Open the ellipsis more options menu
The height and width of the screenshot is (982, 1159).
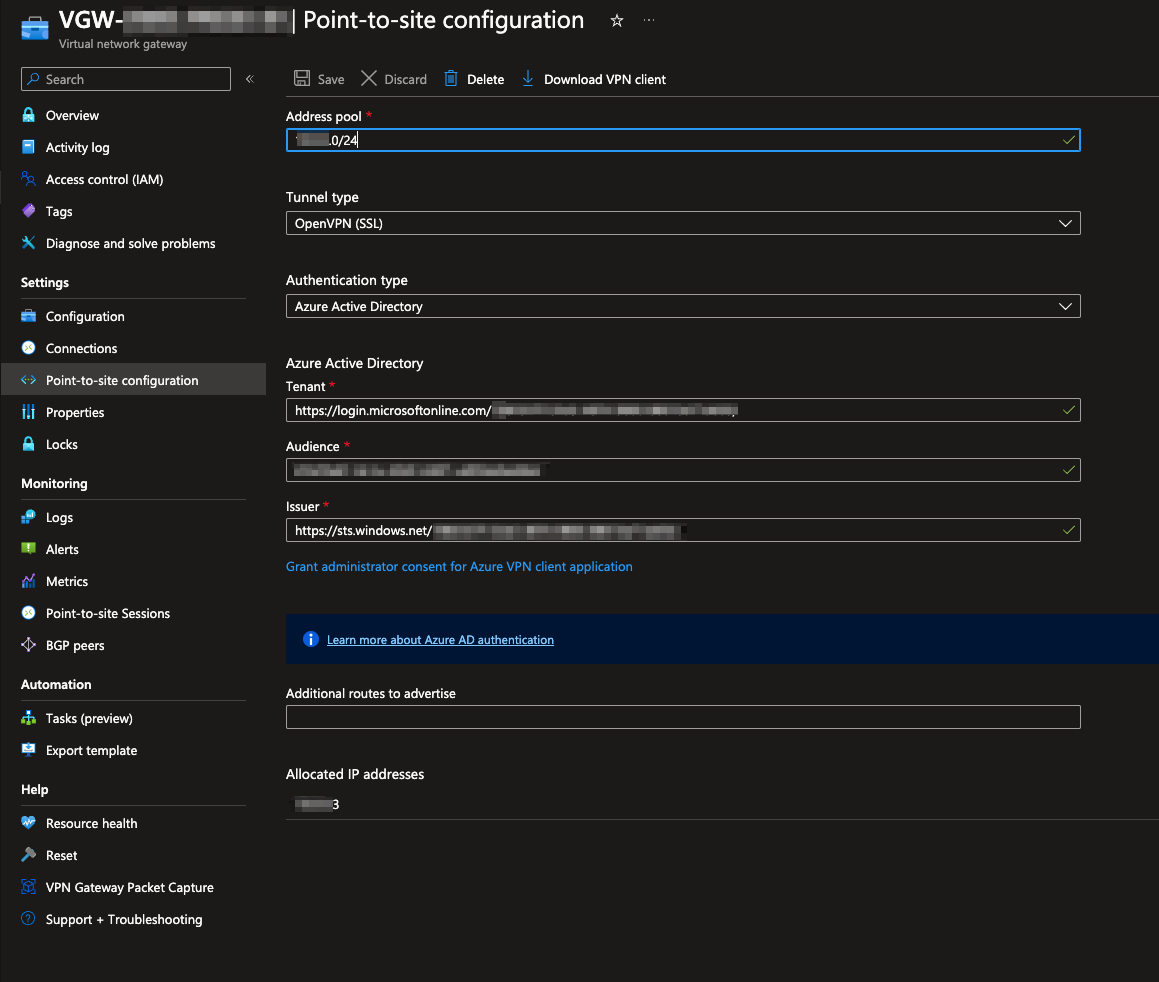[648, 20]
